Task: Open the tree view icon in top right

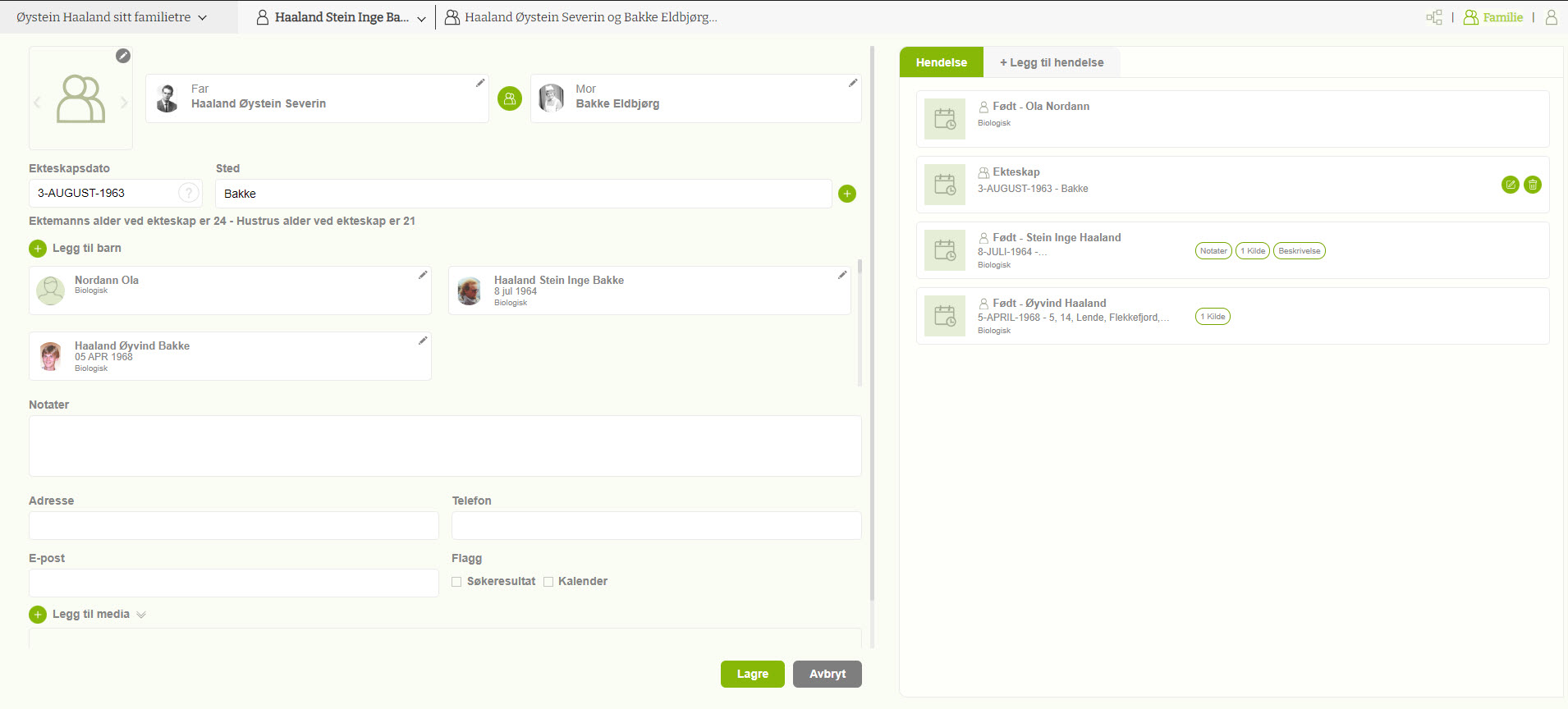Action: coord(1434,17)
